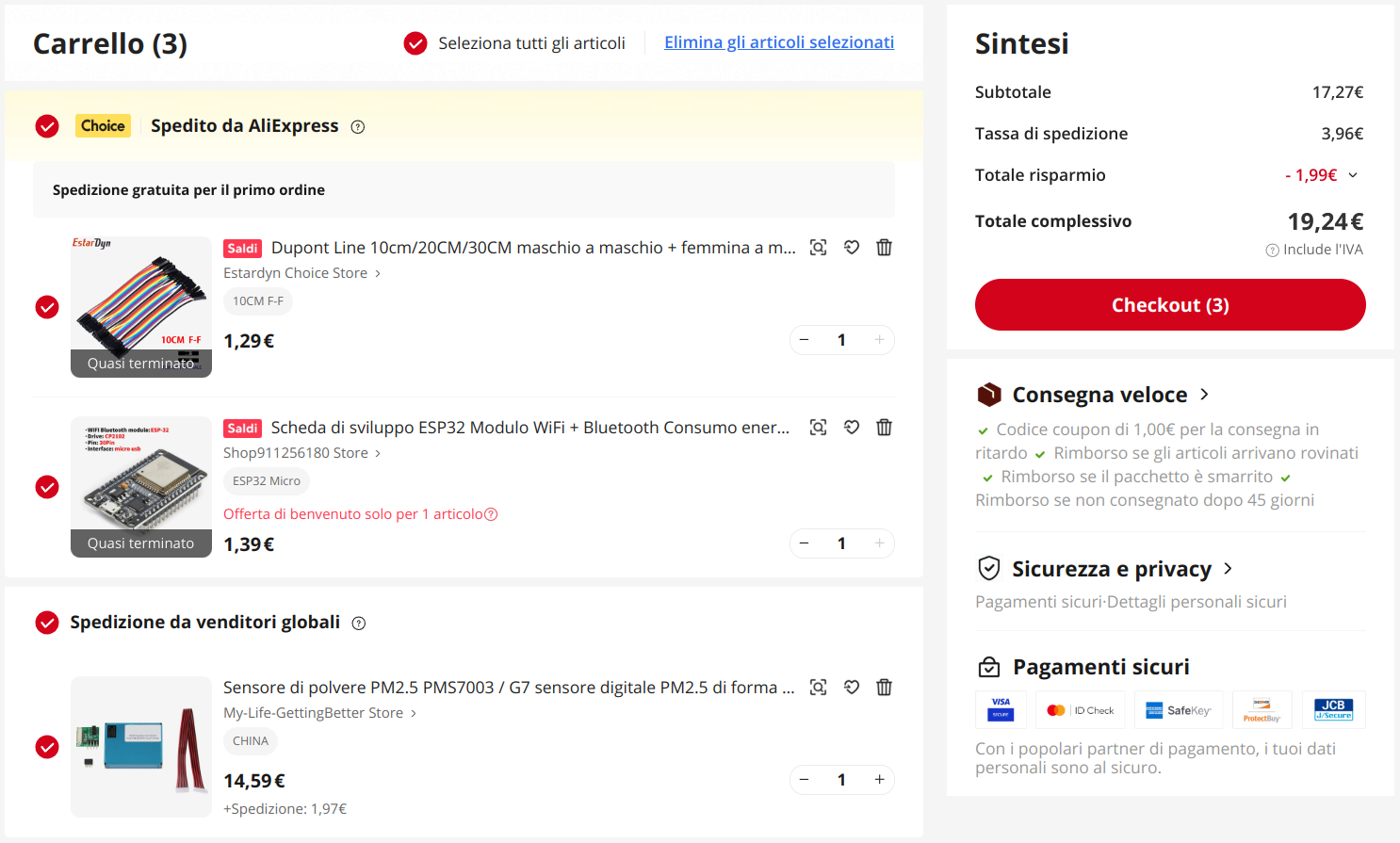Toggle Seleziona tutti gli articoli checkbox
This screenshot has height=843, width=1400.
pyautogui.click(x=415, y=43)
